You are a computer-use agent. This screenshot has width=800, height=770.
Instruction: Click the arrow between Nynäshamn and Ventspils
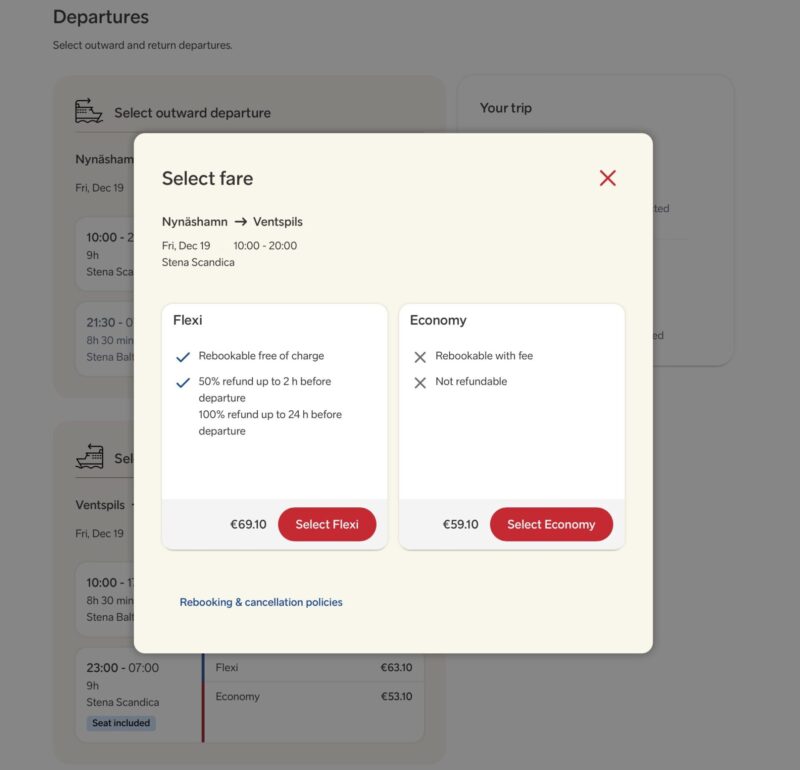point(240,222)
